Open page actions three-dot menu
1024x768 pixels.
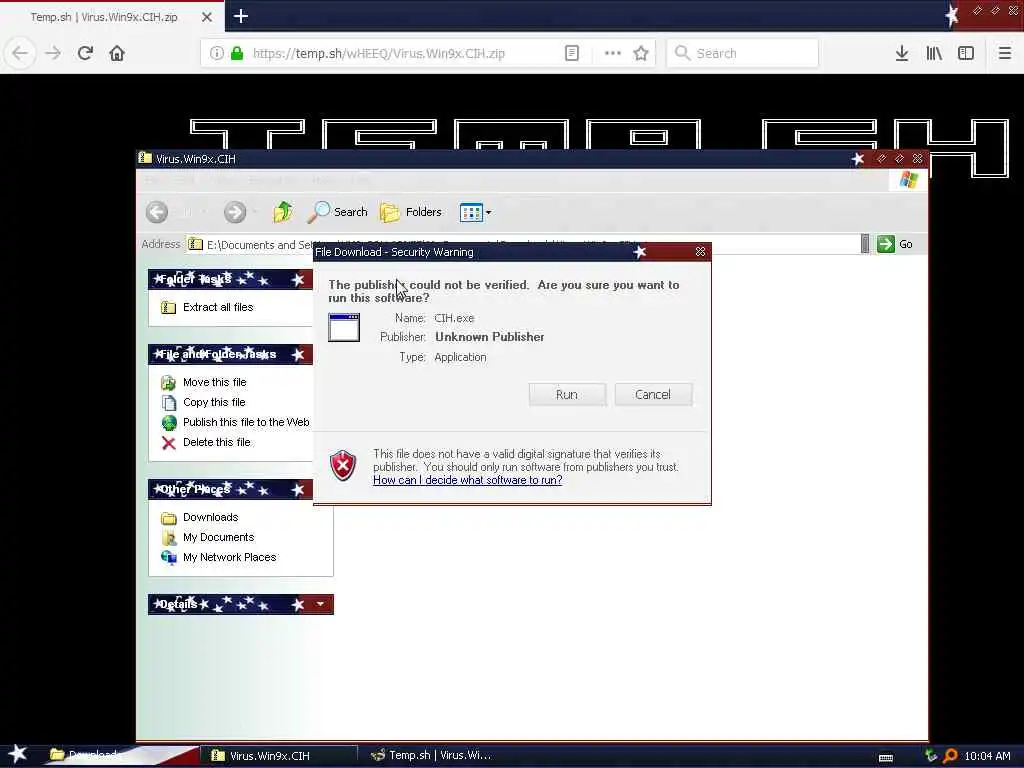pos(613,53)
